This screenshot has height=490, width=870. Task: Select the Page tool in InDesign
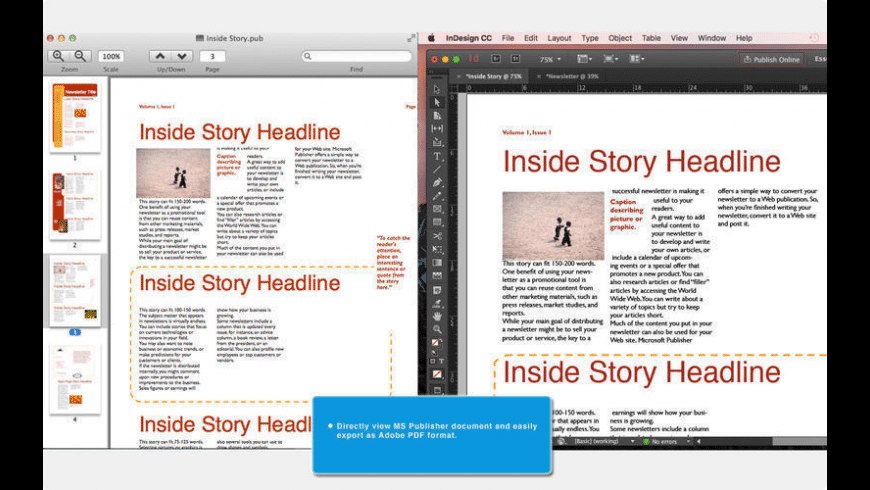[437, 115]
